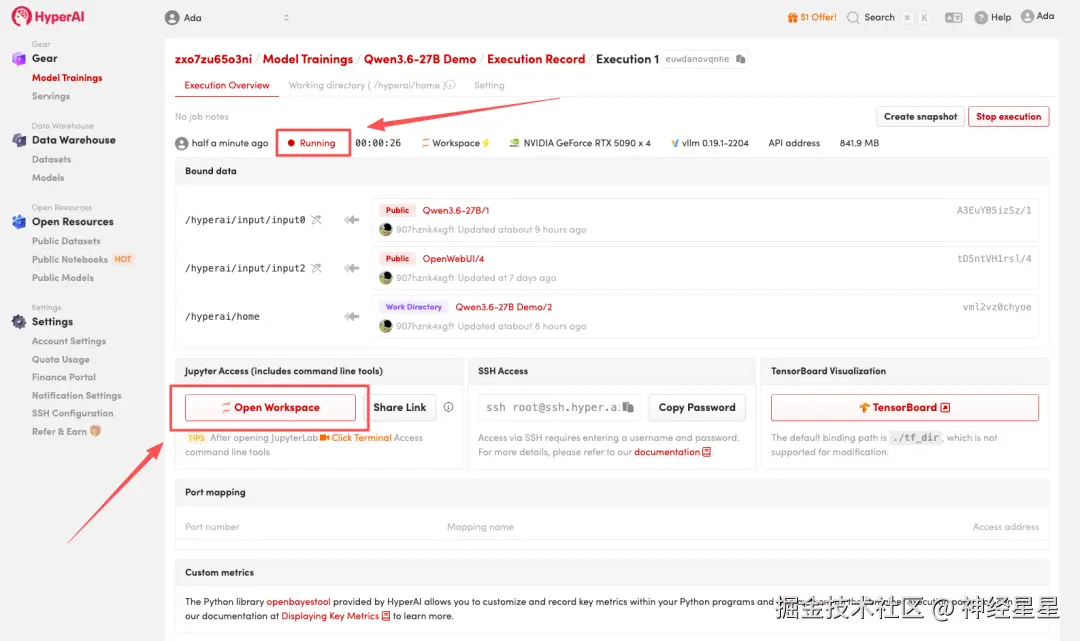Click the language switch icon in header

953,18
